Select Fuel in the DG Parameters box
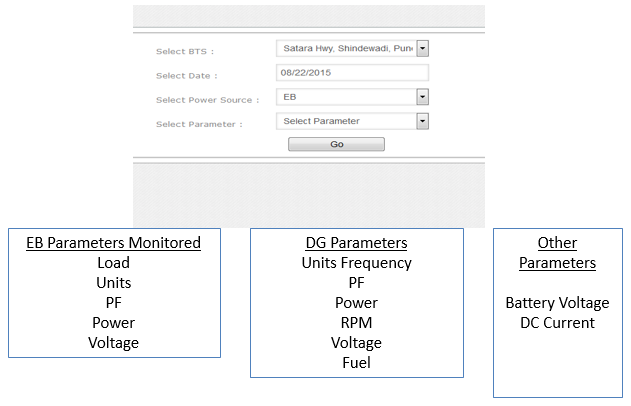This screenshot has width=631, height=406. pyautogui.click(x=356, y=363)
